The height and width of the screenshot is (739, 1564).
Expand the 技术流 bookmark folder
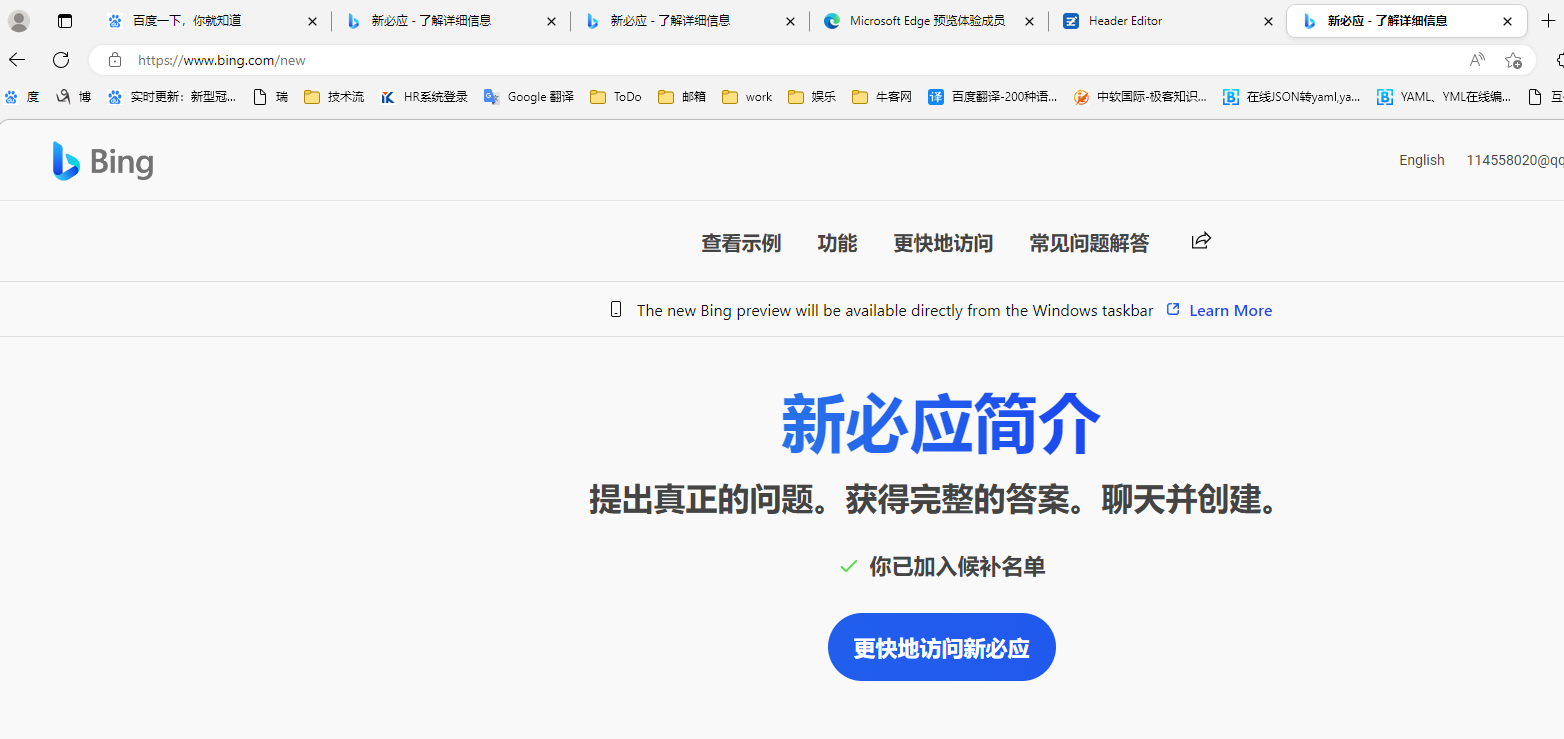point(334,97)
